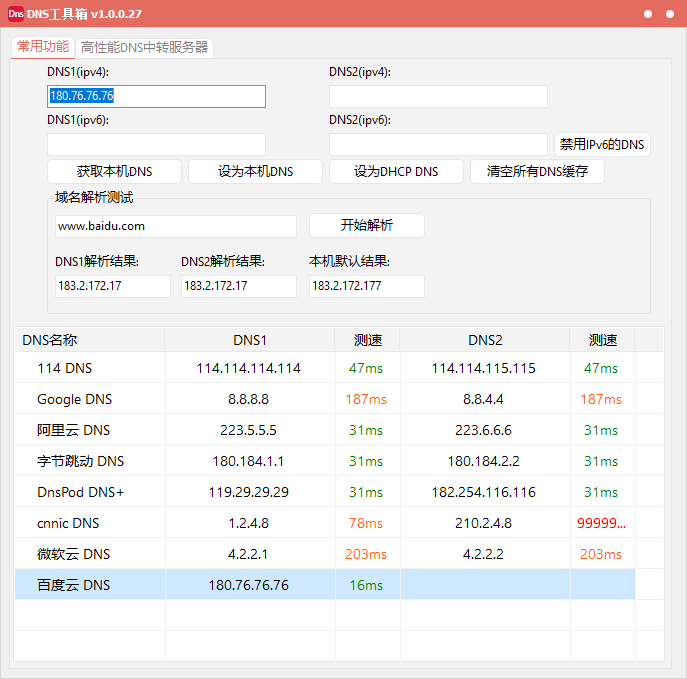The image size is (687, 679).
Task: Click the 清空所有DNS缓存 button
Action: 537,171
